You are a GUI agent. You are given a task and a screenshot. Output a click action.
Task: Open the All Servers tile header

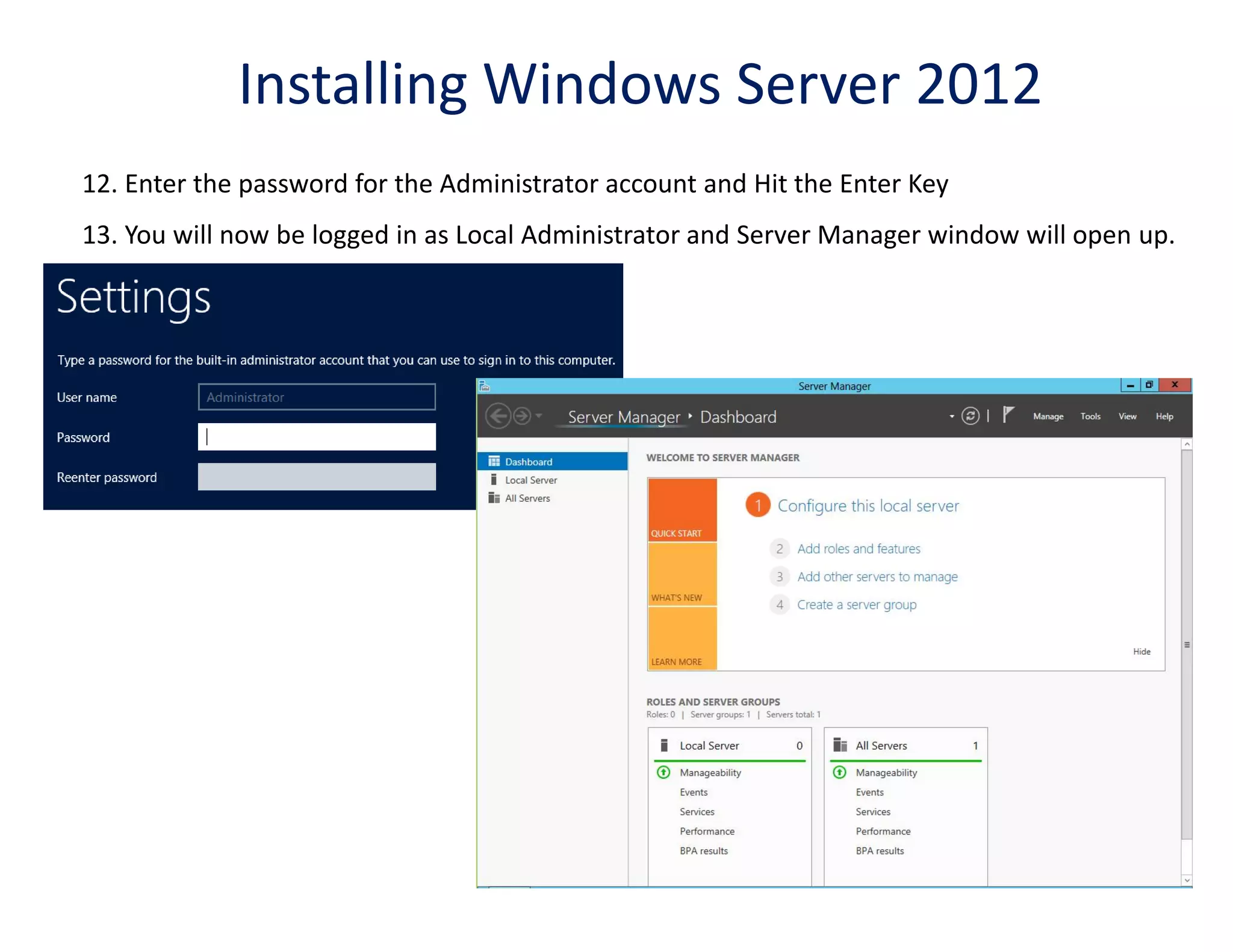pos(905,746)
